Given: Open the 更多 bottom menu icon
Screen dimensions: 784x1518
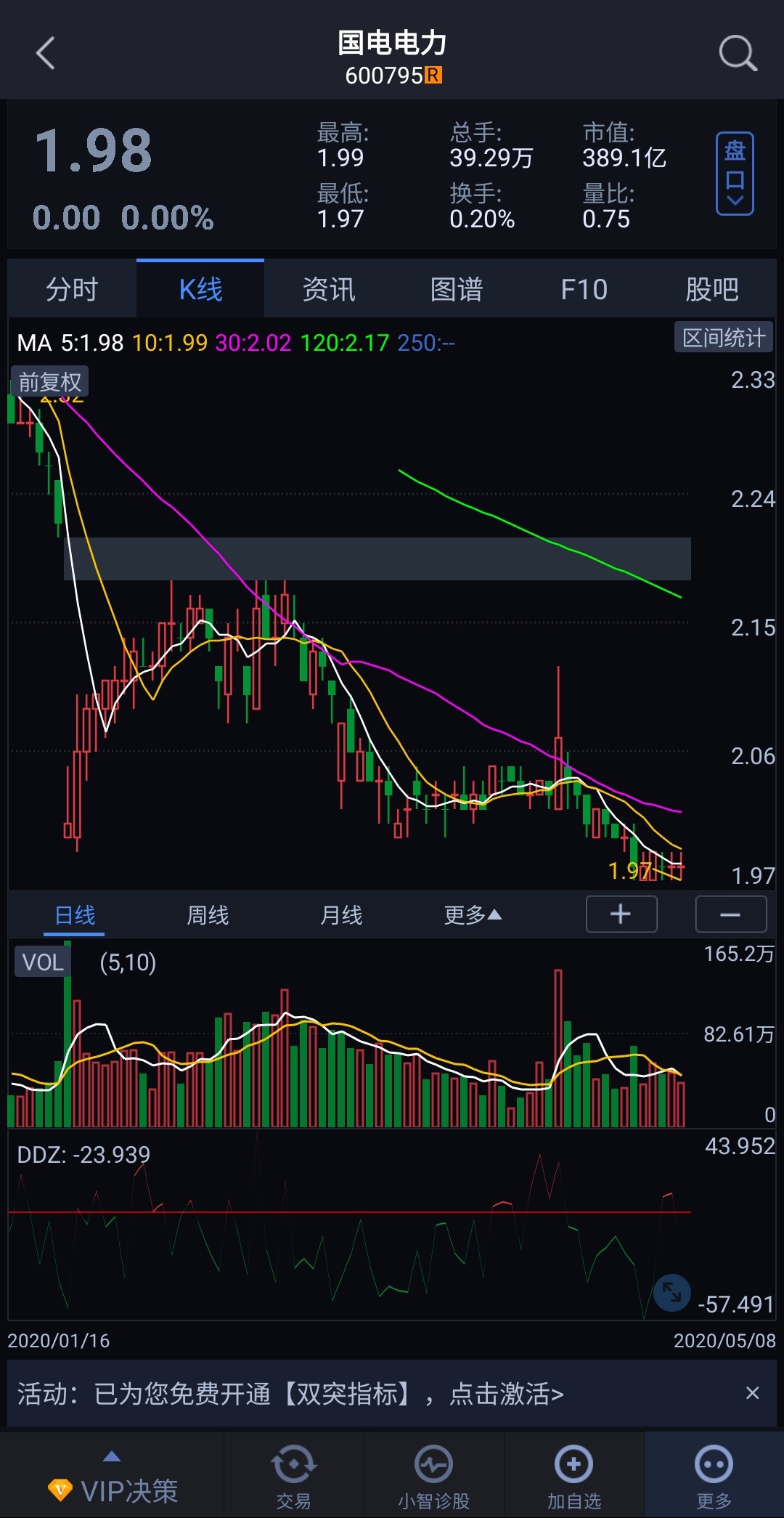Looking at the screenshot, I should point(714,1476).
